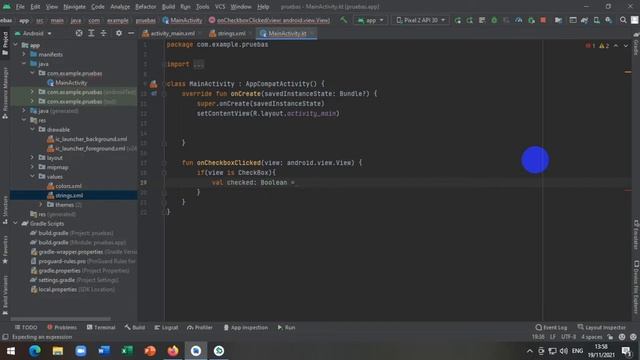Toggle the Build Variants side tab

pyautogui.click(x=5, y=296)
